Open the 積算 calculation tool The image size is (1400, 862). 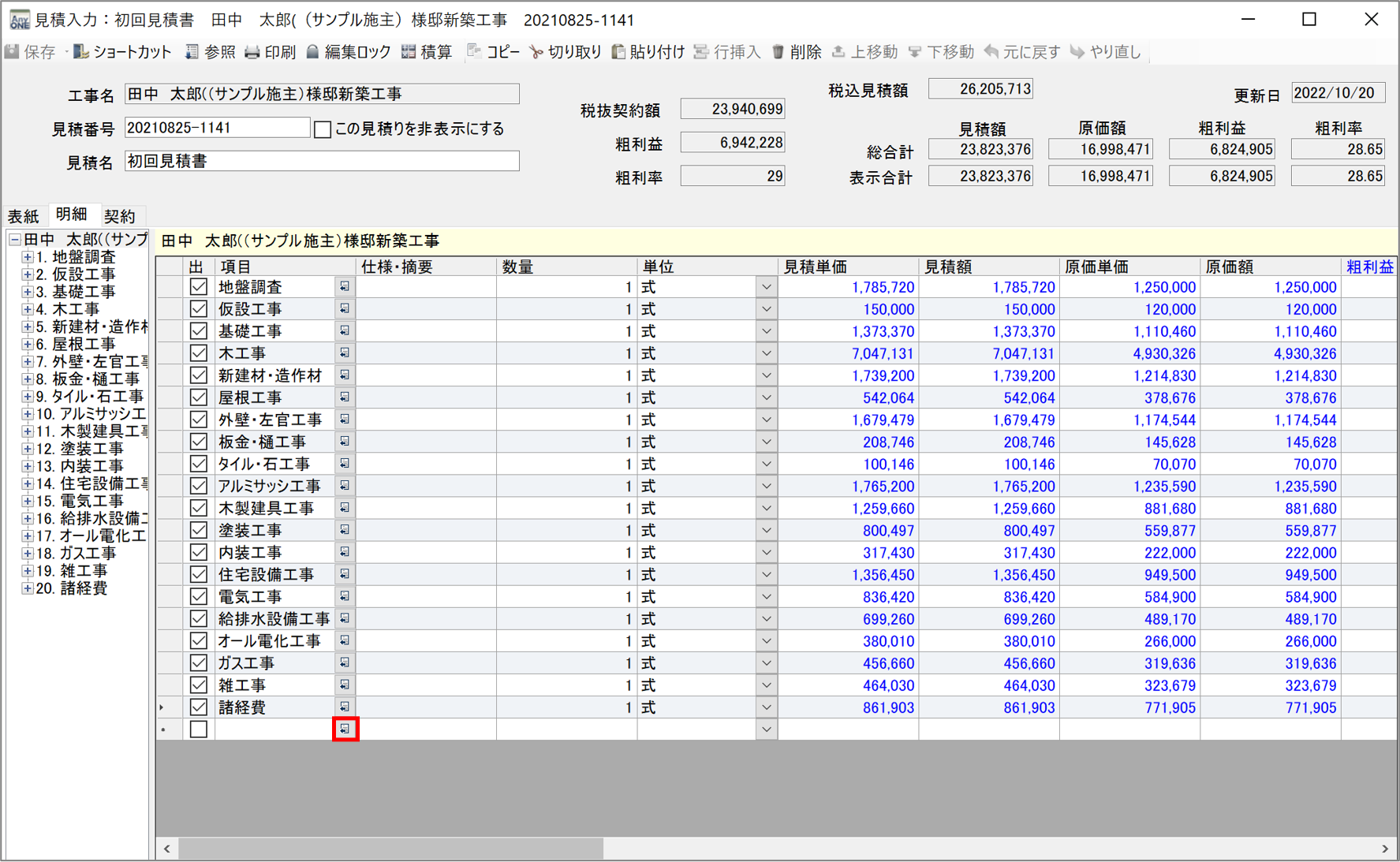pos(409,52)
